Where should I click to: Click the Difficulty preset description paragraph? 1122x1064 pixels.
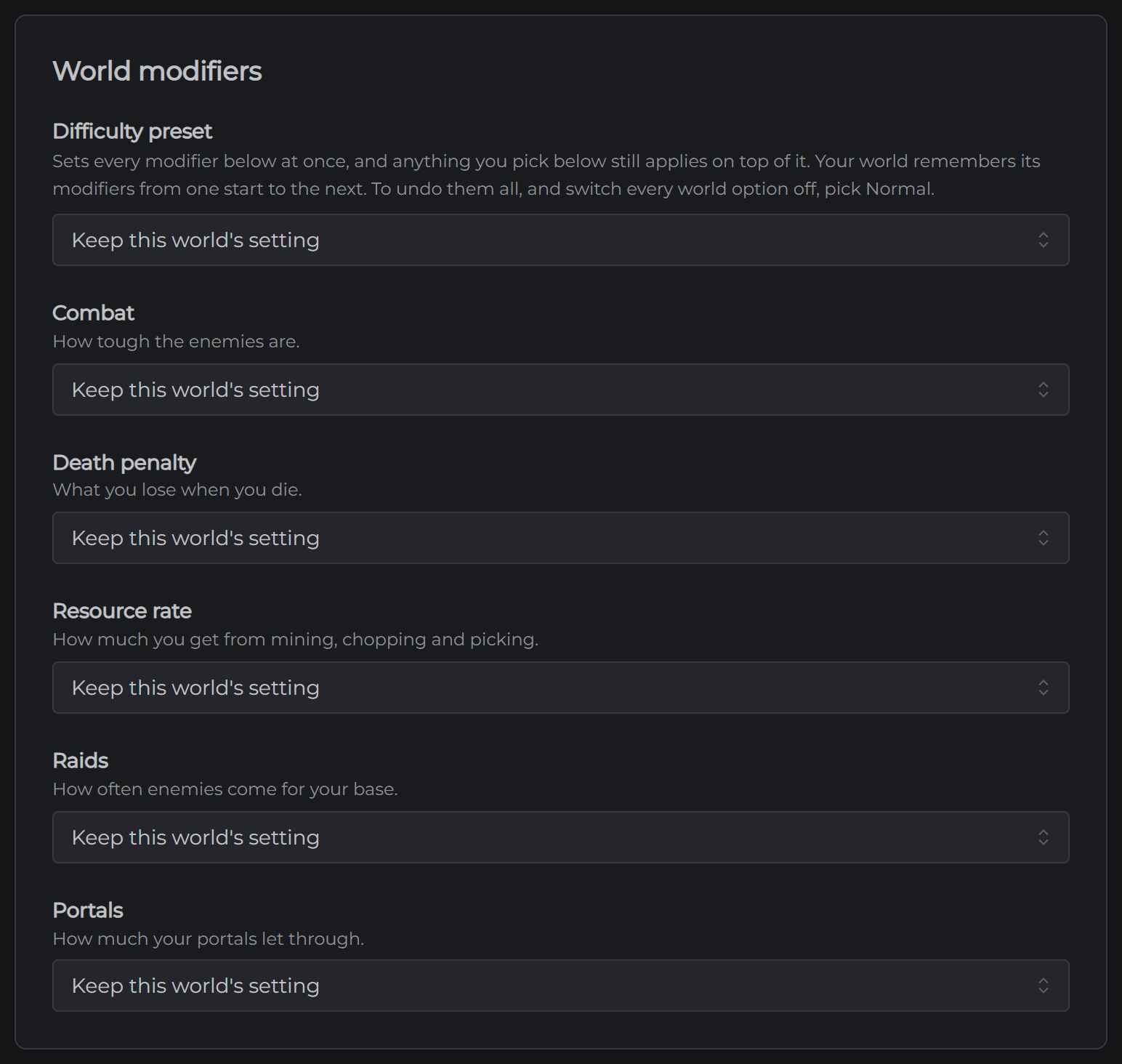546,175
